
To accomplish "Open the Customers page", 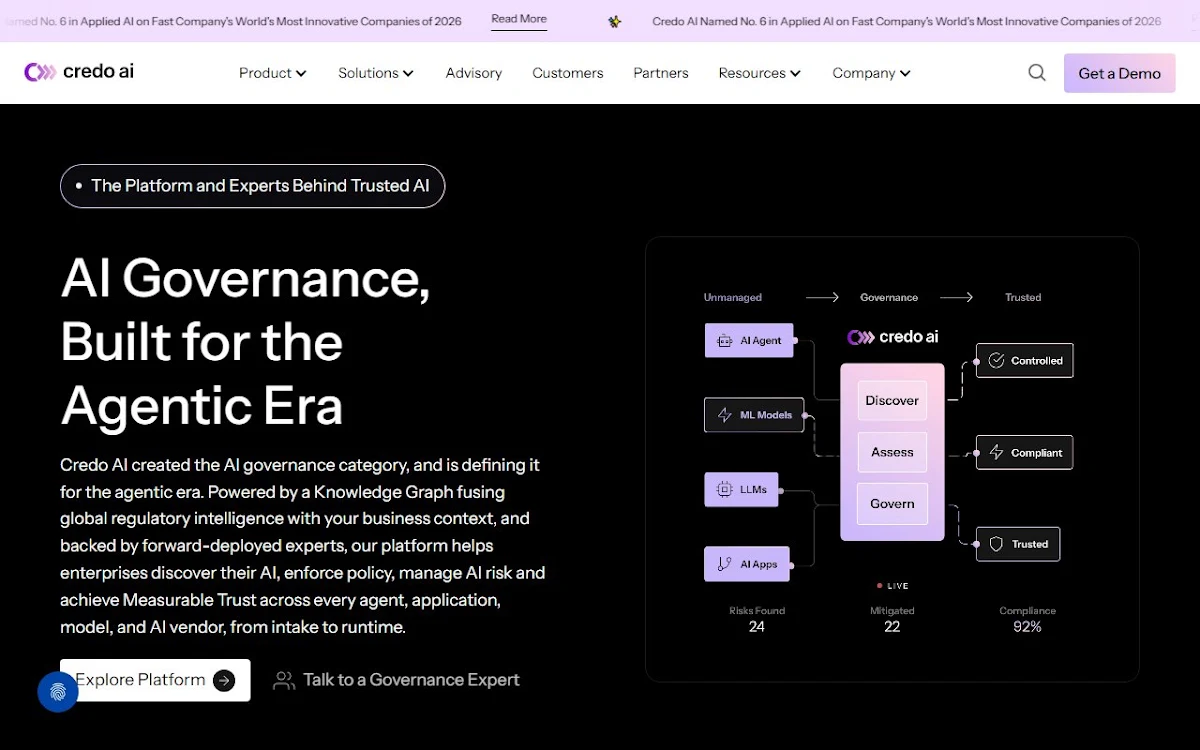I will 568,73.
